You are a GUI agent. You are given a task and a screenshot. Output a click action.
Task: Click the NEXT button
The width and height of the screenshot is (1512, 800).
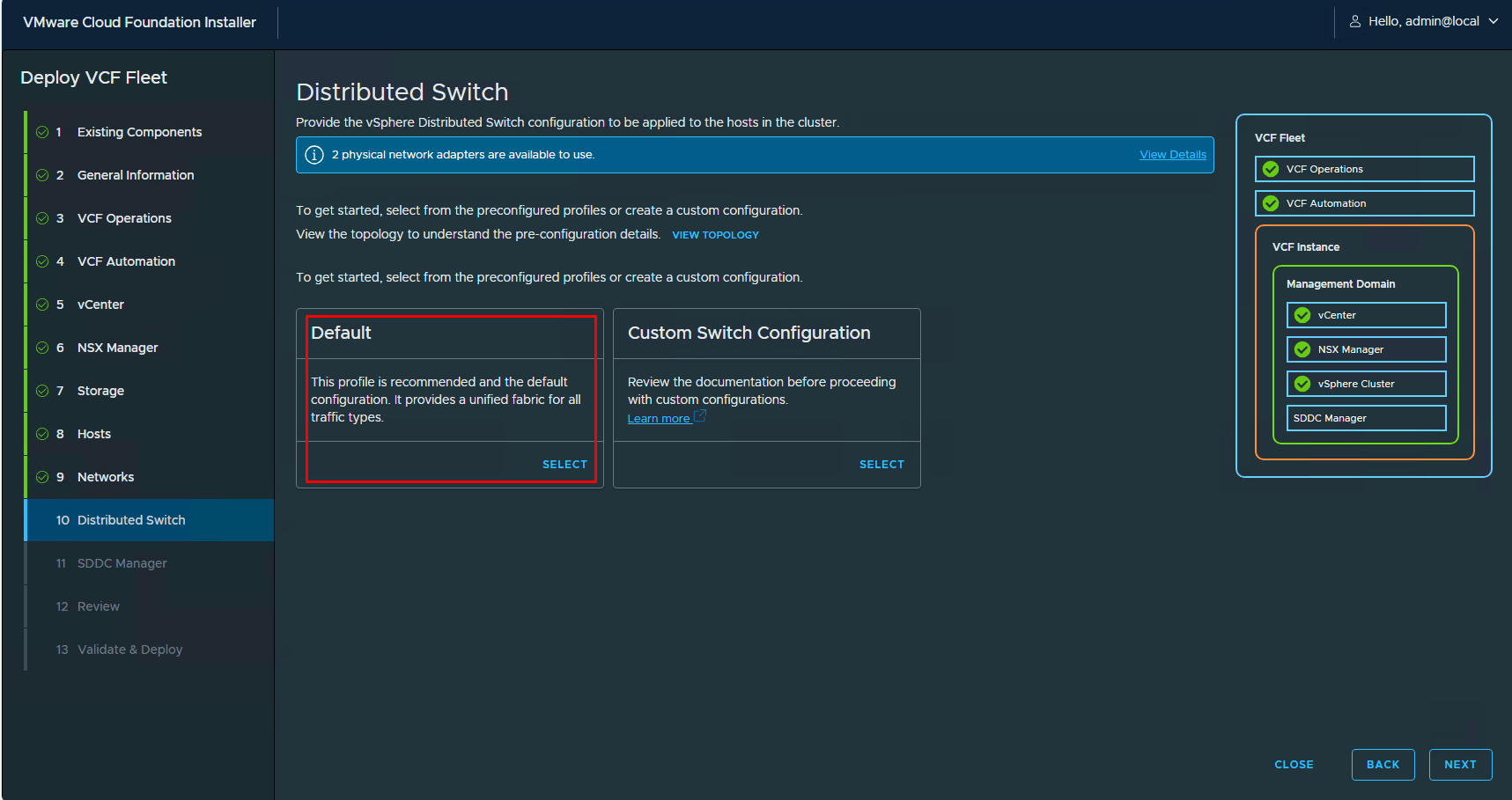[x=1460, y=765]
